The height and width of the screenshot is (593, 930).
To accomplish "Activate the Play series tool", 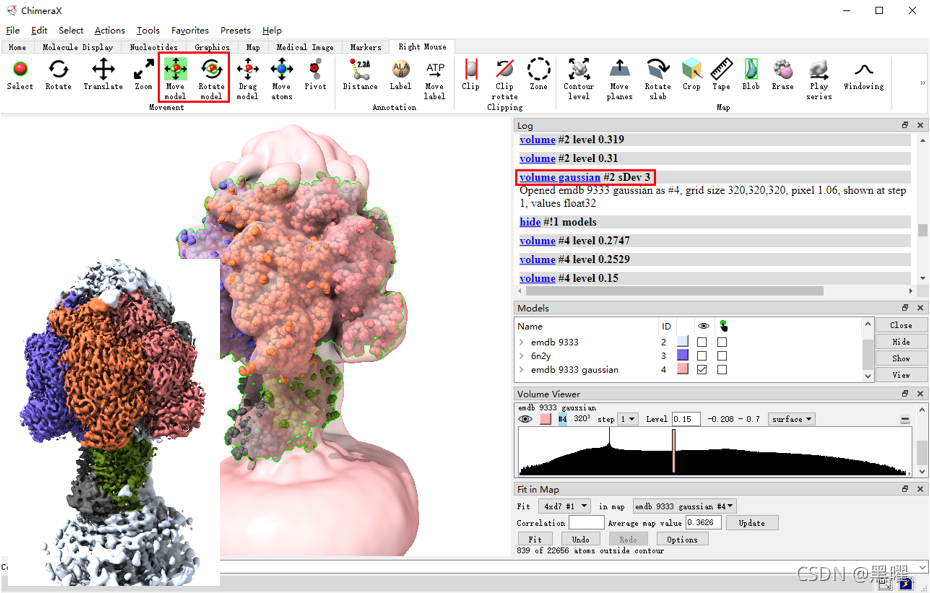I will [x=819, y=78].
